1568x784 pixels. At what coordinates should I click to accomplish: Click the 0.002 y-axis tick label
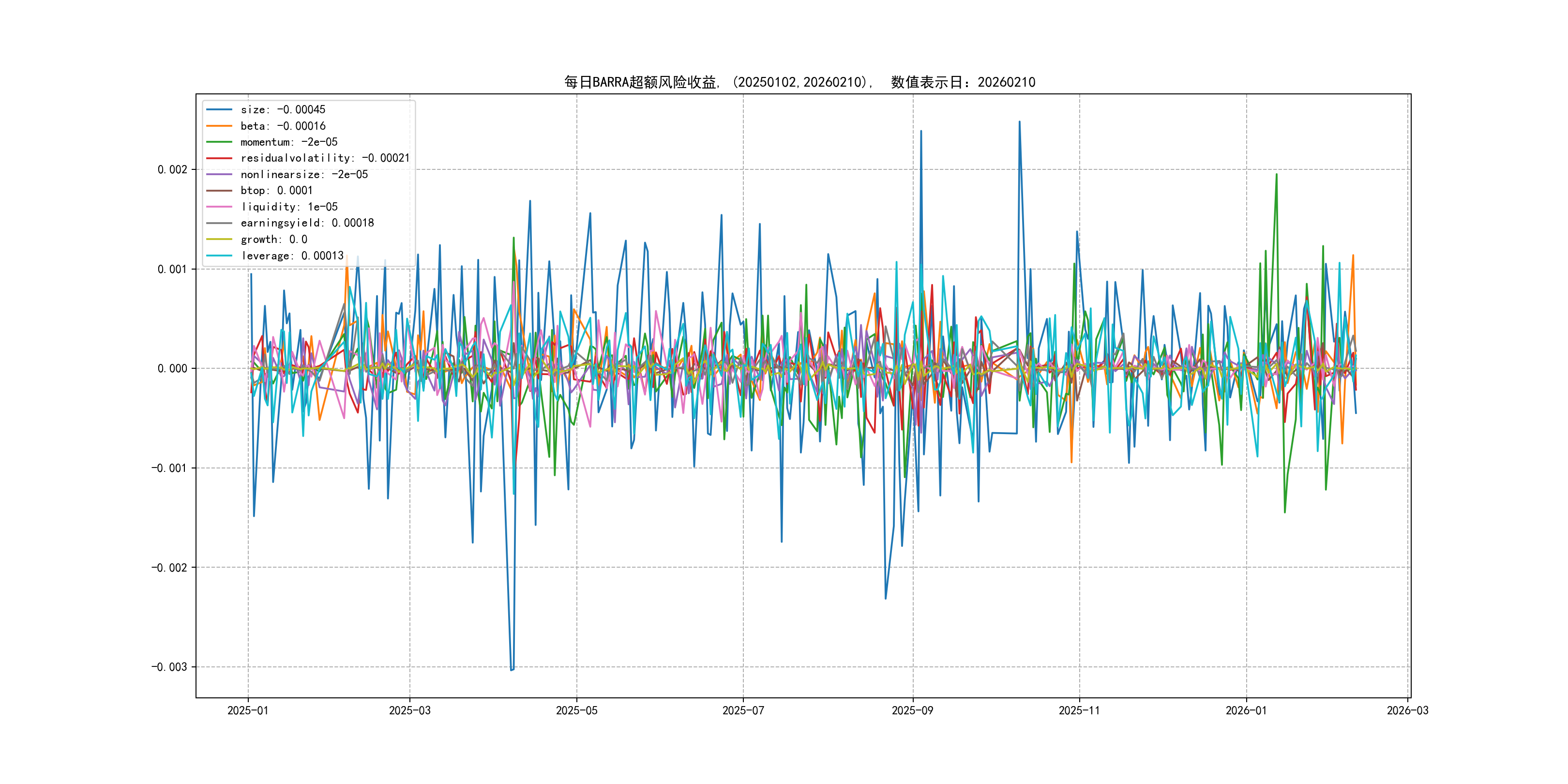[x=172, y=169]
